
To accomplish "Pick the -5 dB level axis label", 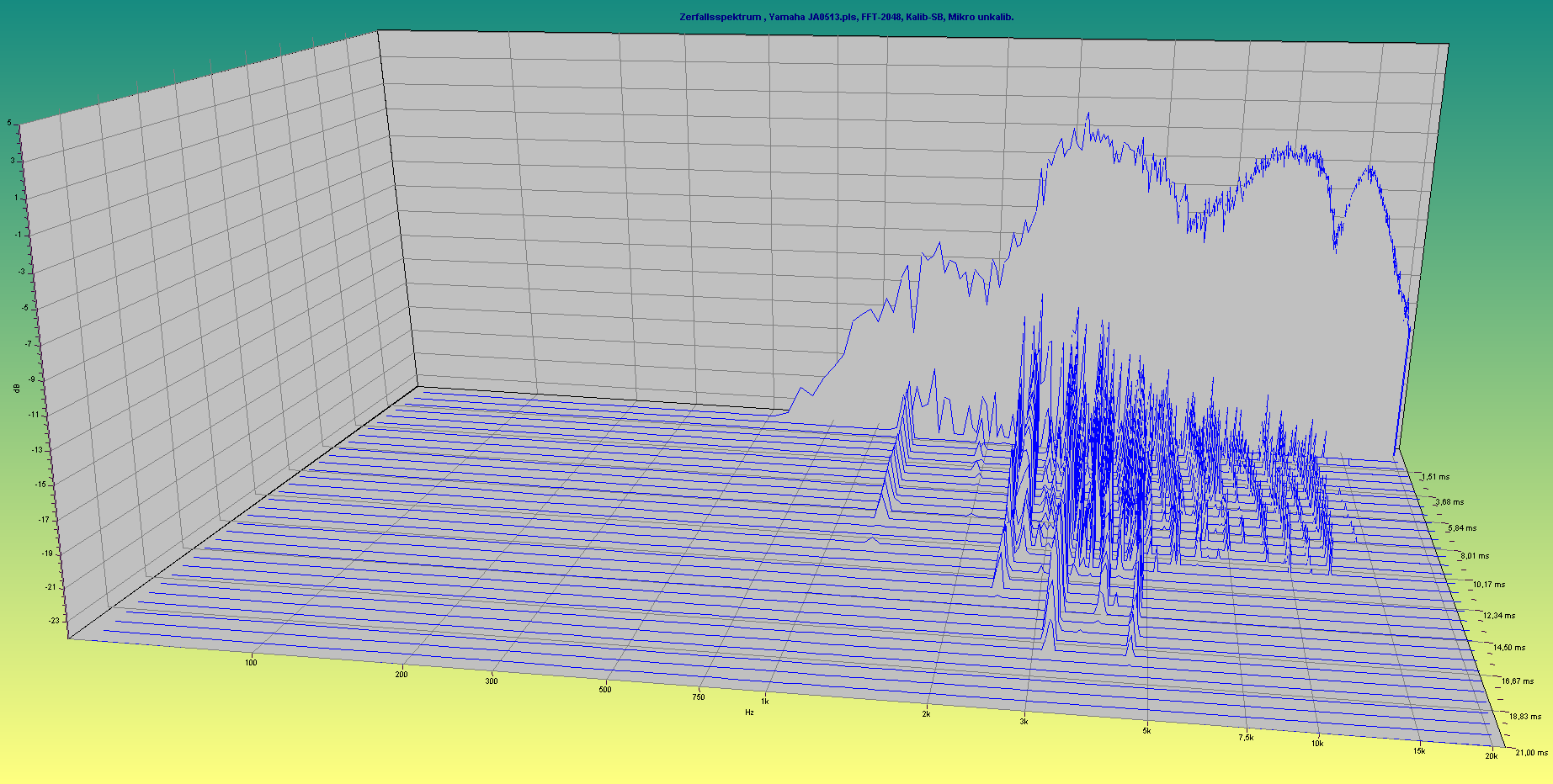I will [x=26, y=308].
